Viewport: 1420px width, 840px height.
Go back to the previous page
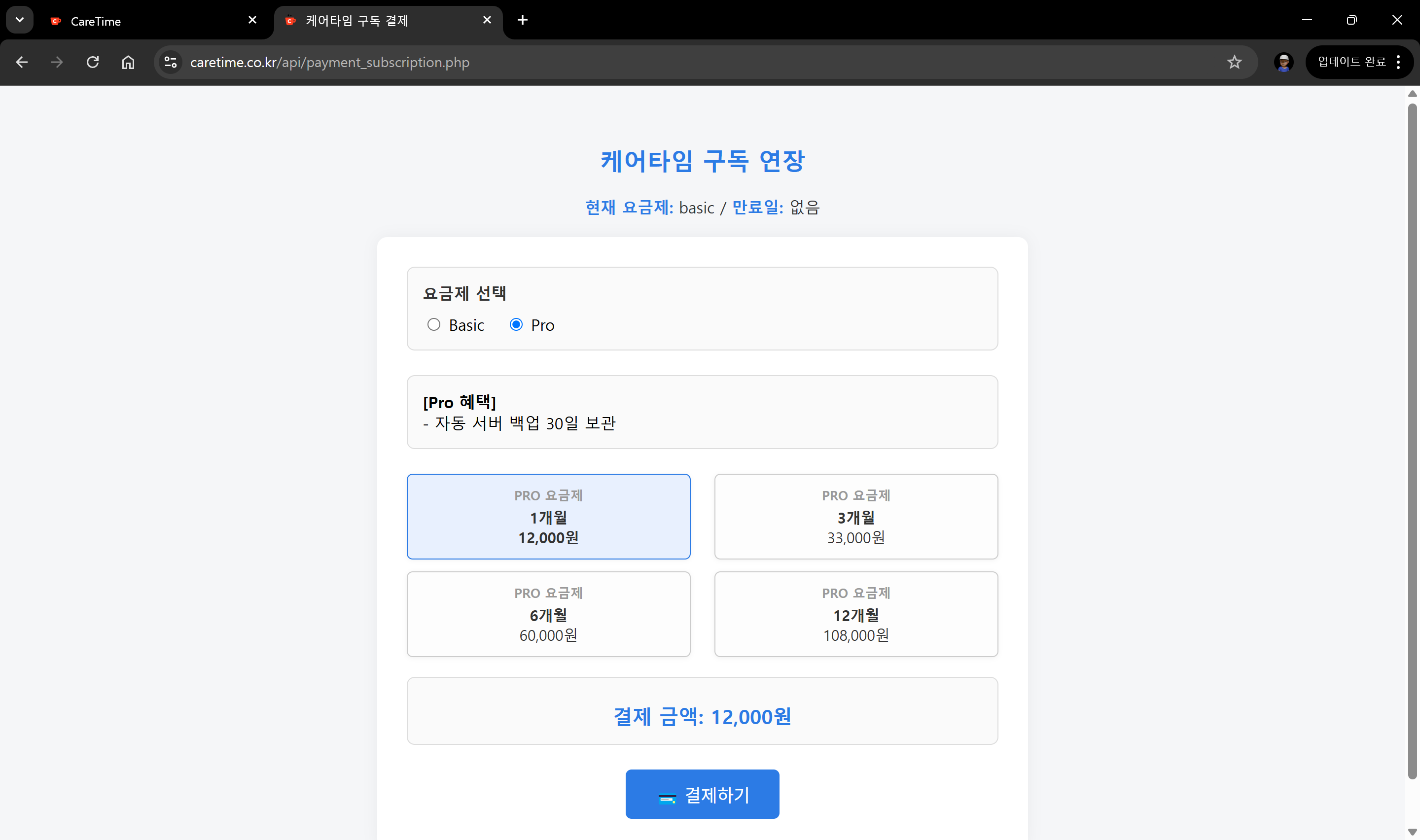tap(22, 62)
